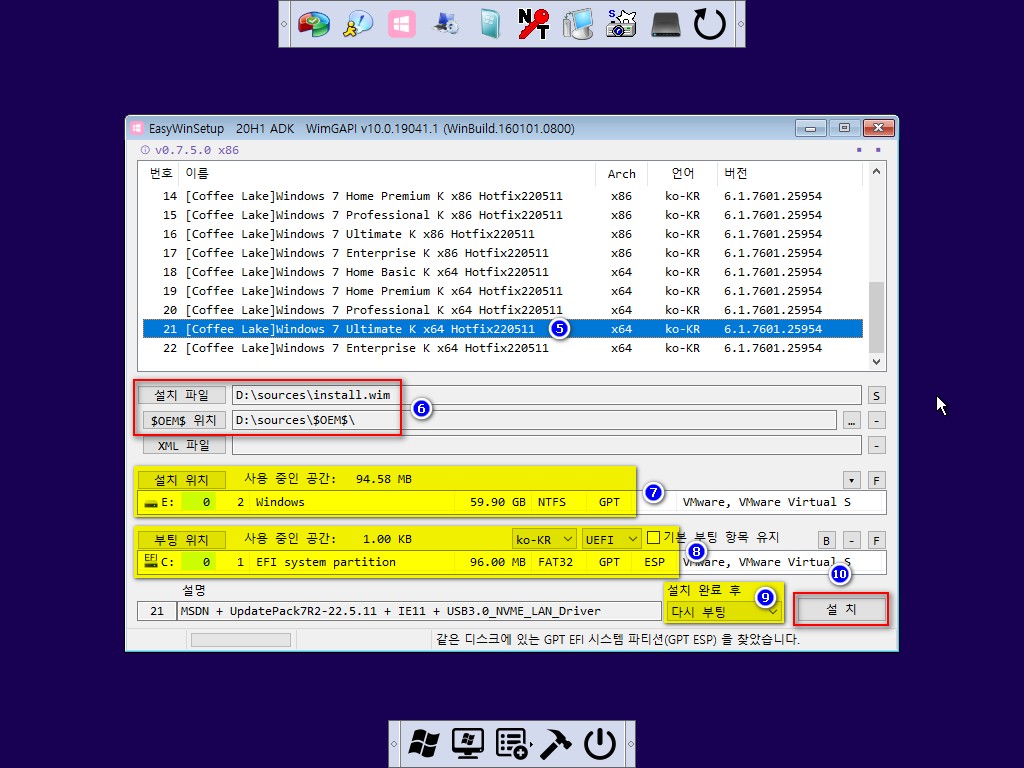The width and height of the screenshot is (1024, 768).
Task: Click the XML 파일 button
Action: pos(184,445)
